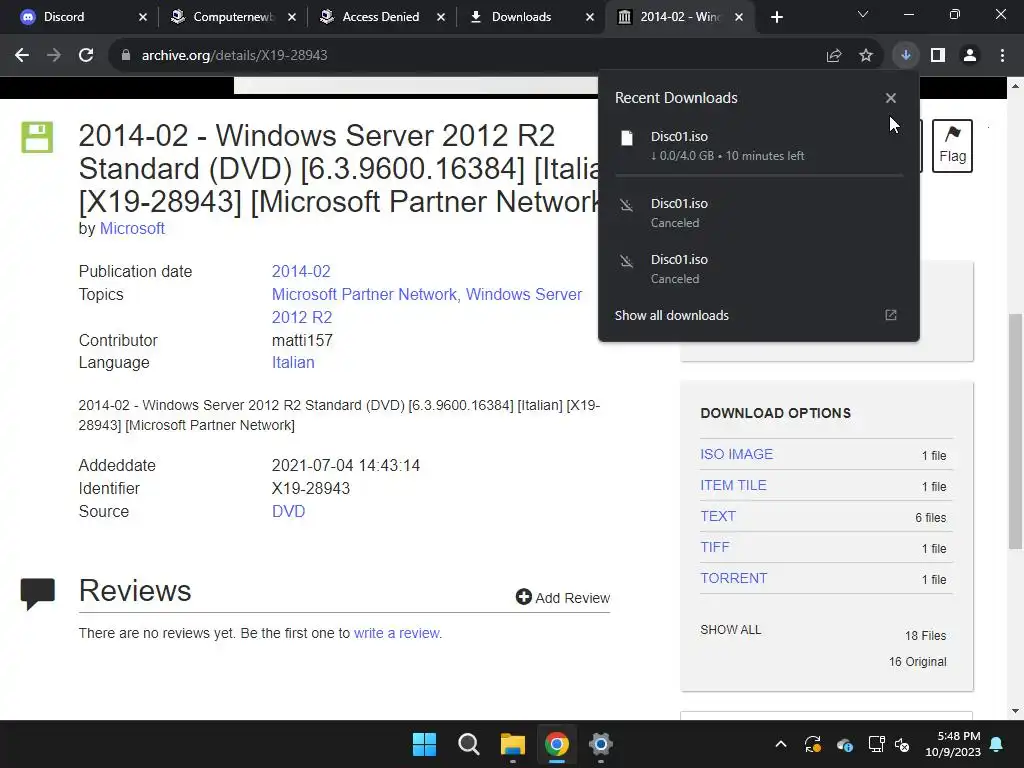Click the Flag button
The image size is (1024, 768).
click(x=952, y=146)
